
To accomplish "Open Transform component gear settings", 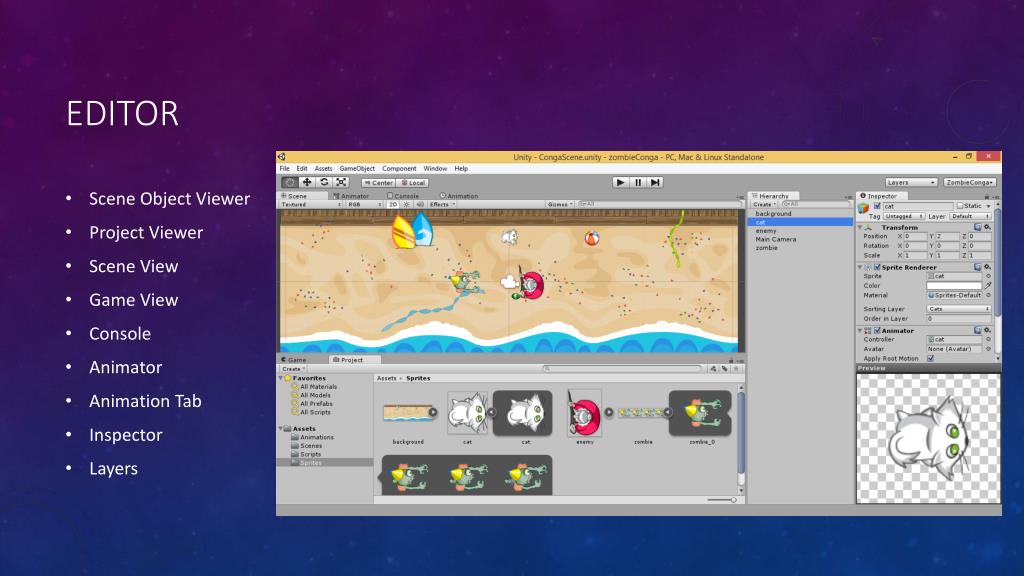I will point(987,227).
